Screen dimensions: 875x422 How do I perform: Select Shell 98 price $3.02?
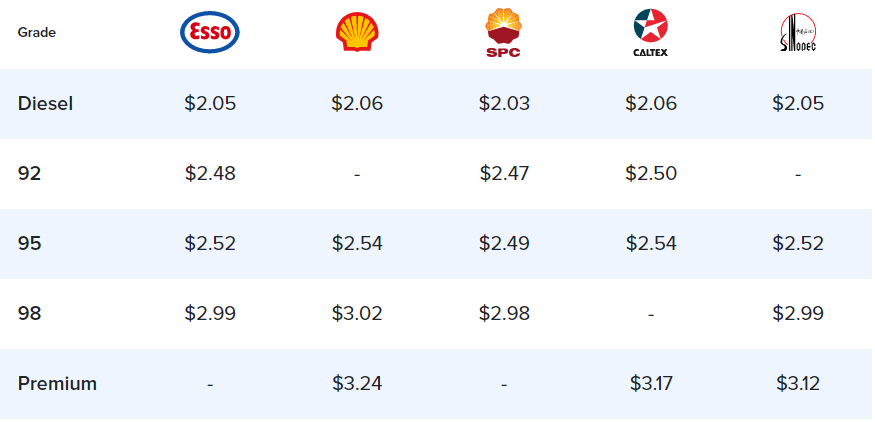(x=357, y=313)
